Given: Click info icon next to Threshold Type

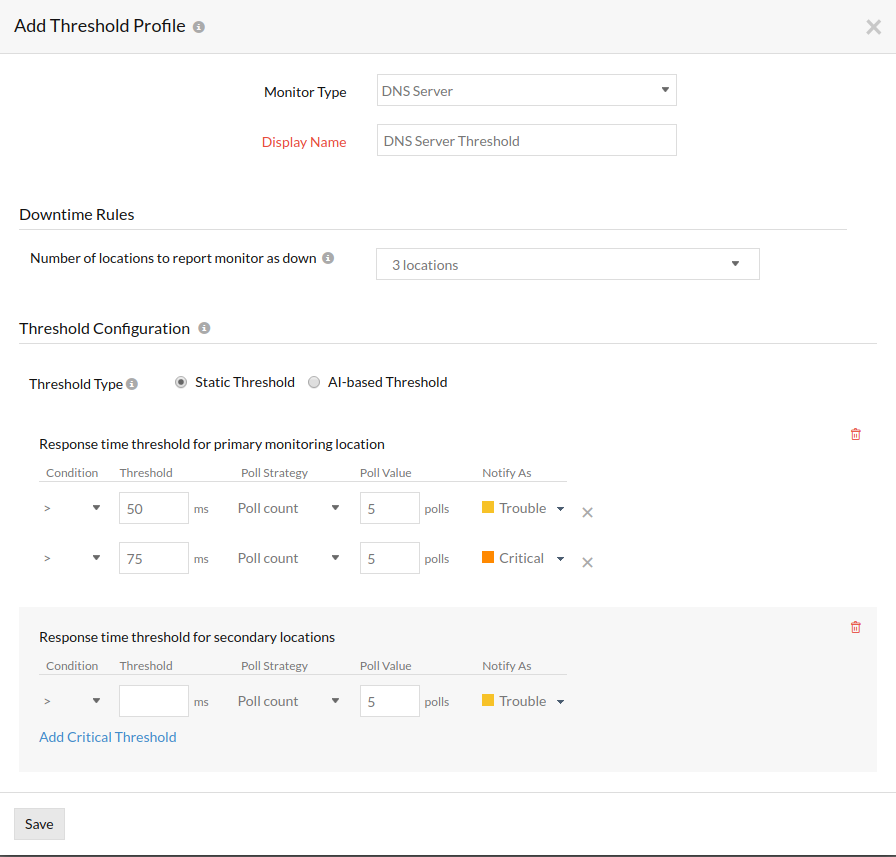Looking at the screenshot, I should pyautogui.click(x=132, y=384).
